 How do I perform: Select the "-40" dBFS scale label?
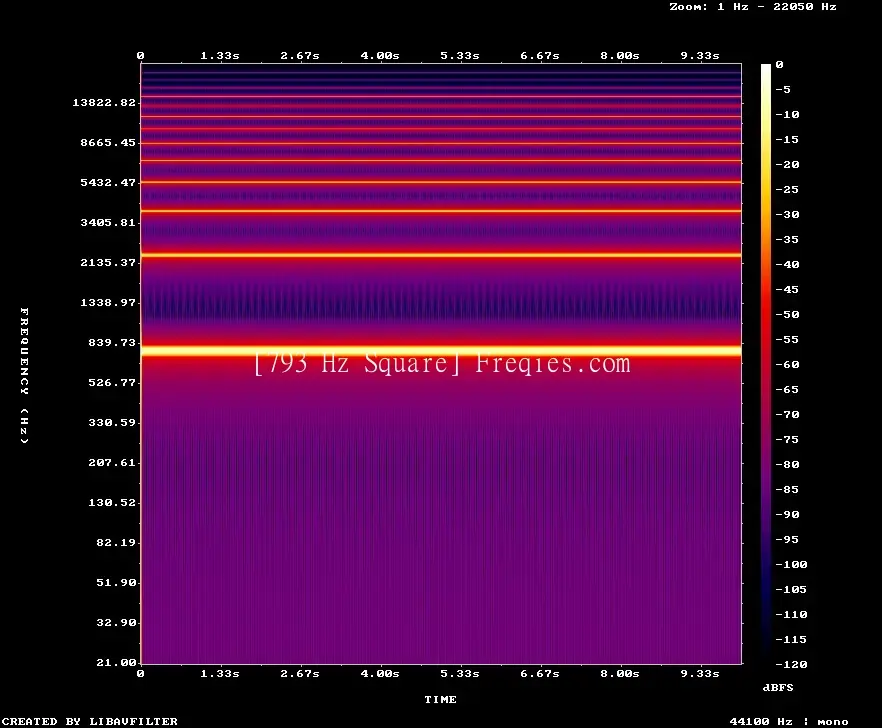pos(787,264)
